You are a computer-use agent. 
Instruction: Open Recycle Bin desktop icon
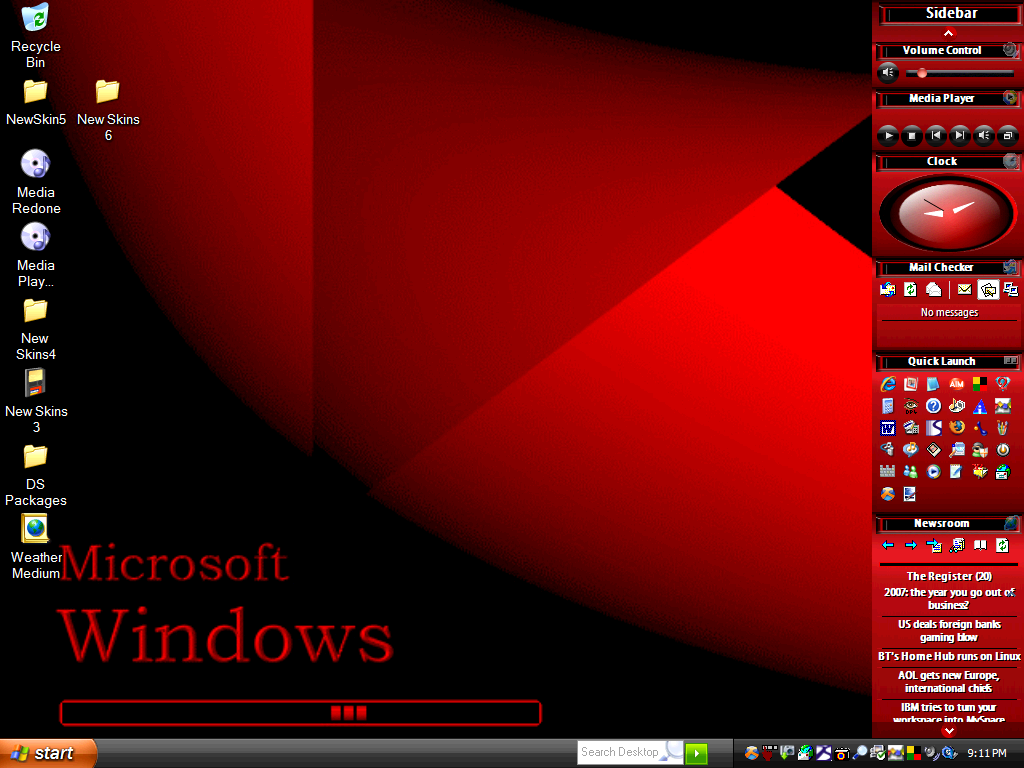tap(35, 36)
